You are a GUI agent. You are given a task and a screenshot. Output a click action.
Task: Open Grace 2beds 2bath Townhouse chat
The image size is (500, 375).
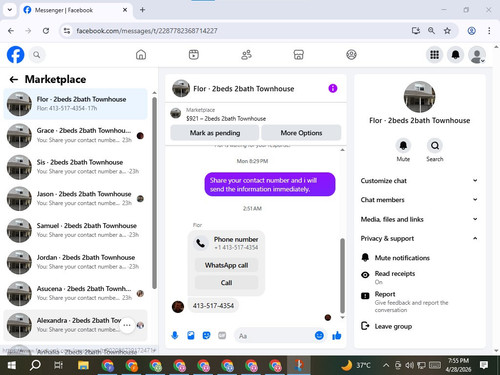point(75,135)
